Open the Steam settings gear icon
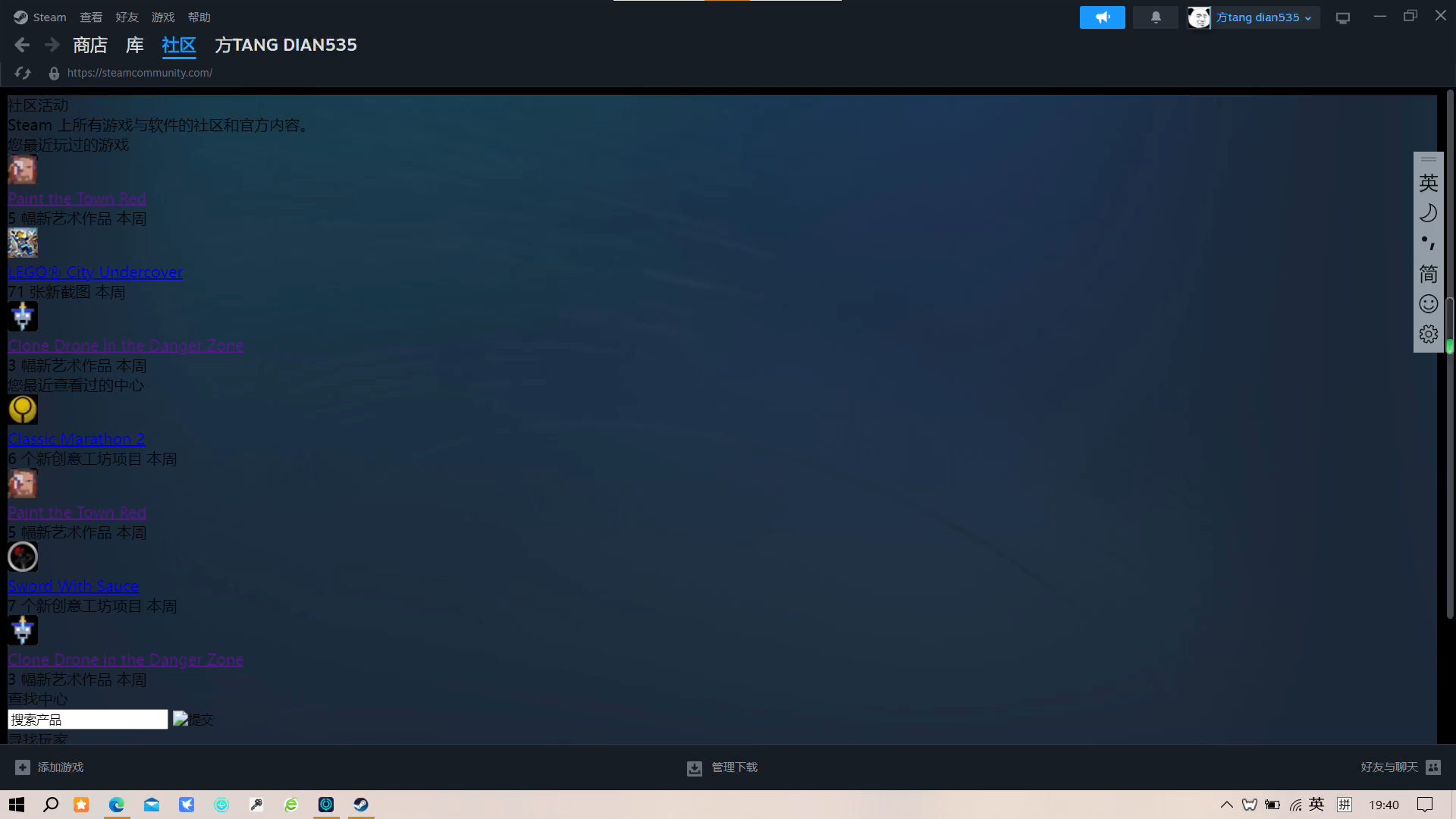1456x819 pixels. [1429, 334]
